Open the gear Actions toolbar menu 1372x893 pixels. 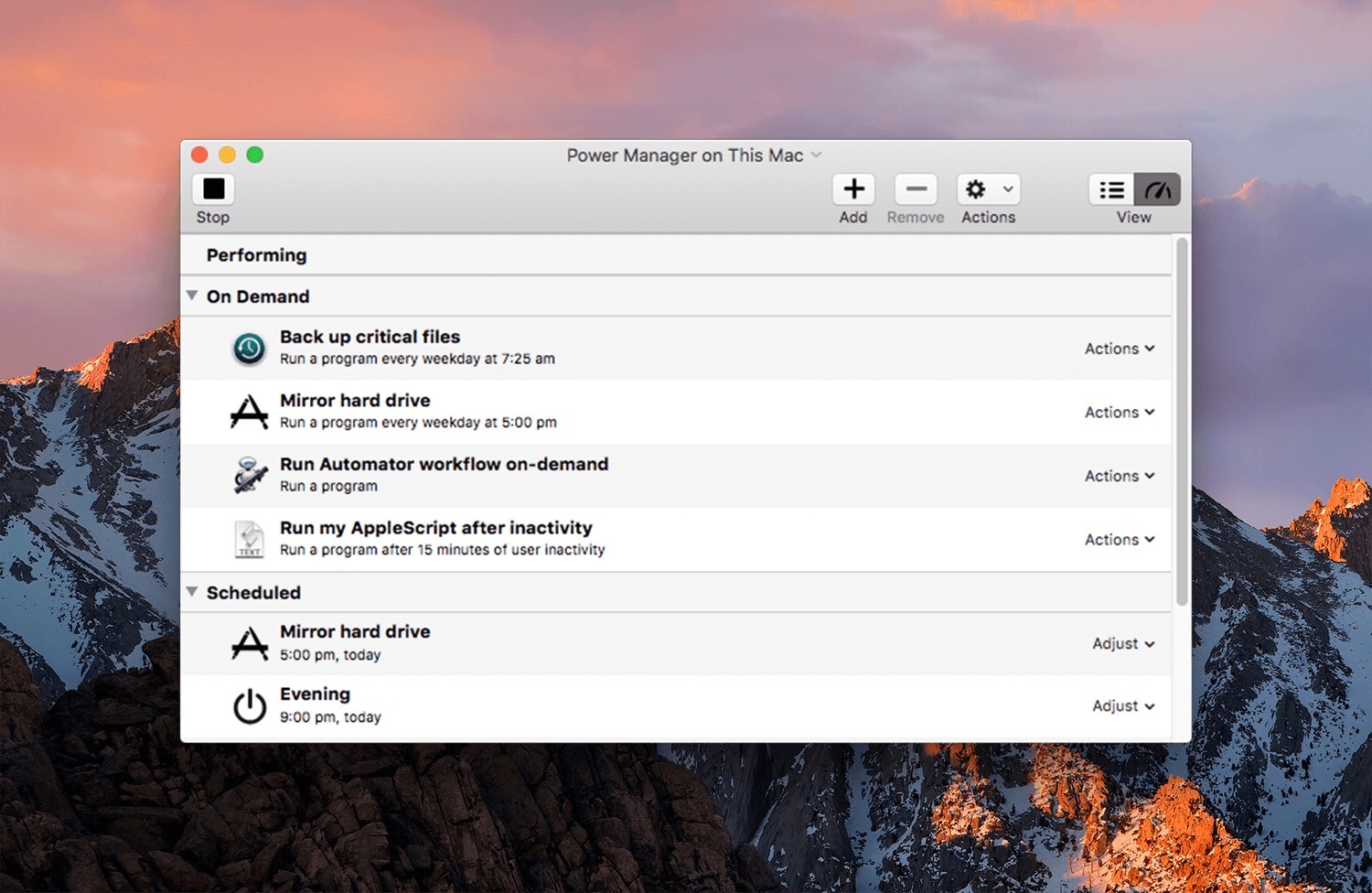pyautogui.click(x=988, y=189)
